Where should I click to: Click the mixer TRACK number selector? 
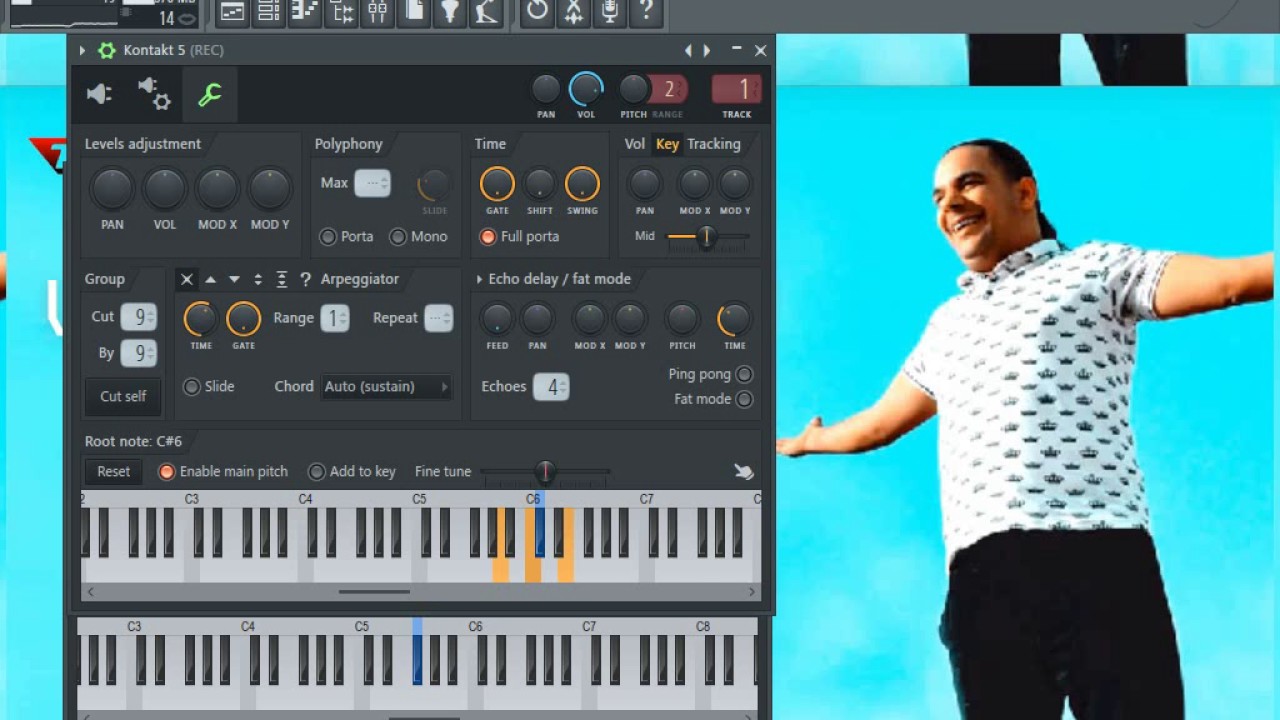pos(736,90)
